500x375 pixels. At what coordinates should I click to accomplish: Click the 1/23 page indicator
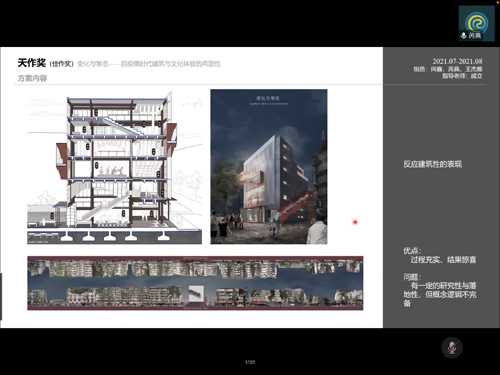pos(250,362)
